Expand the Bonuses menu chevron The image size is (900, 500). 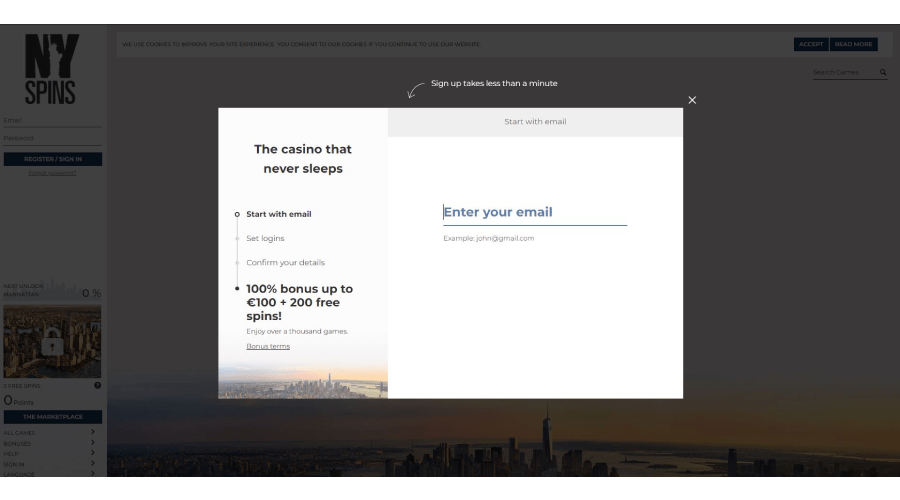pyautogui.click(x=93, y=443)
